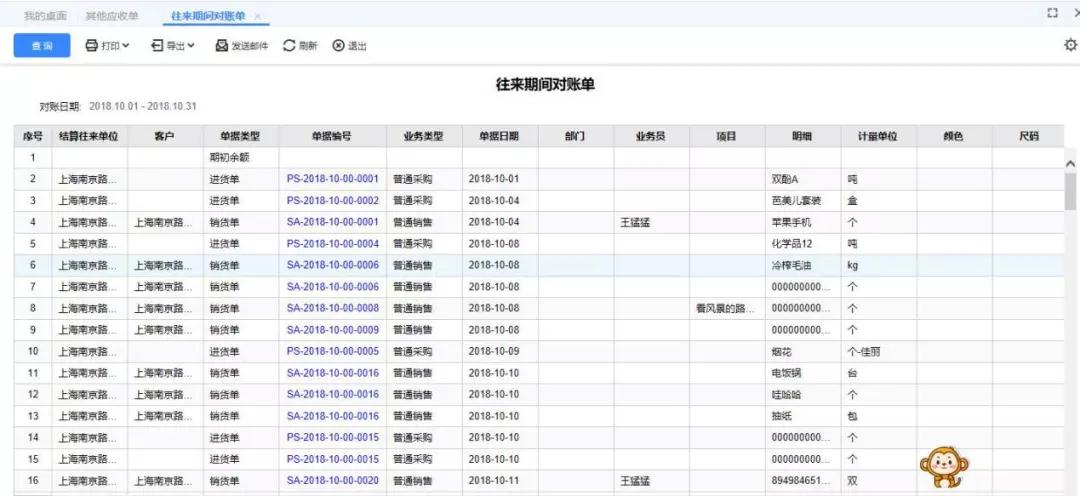Click the scrollbar up arrow
Screen dimensions: 1080x496
(x=1070, y=164)
